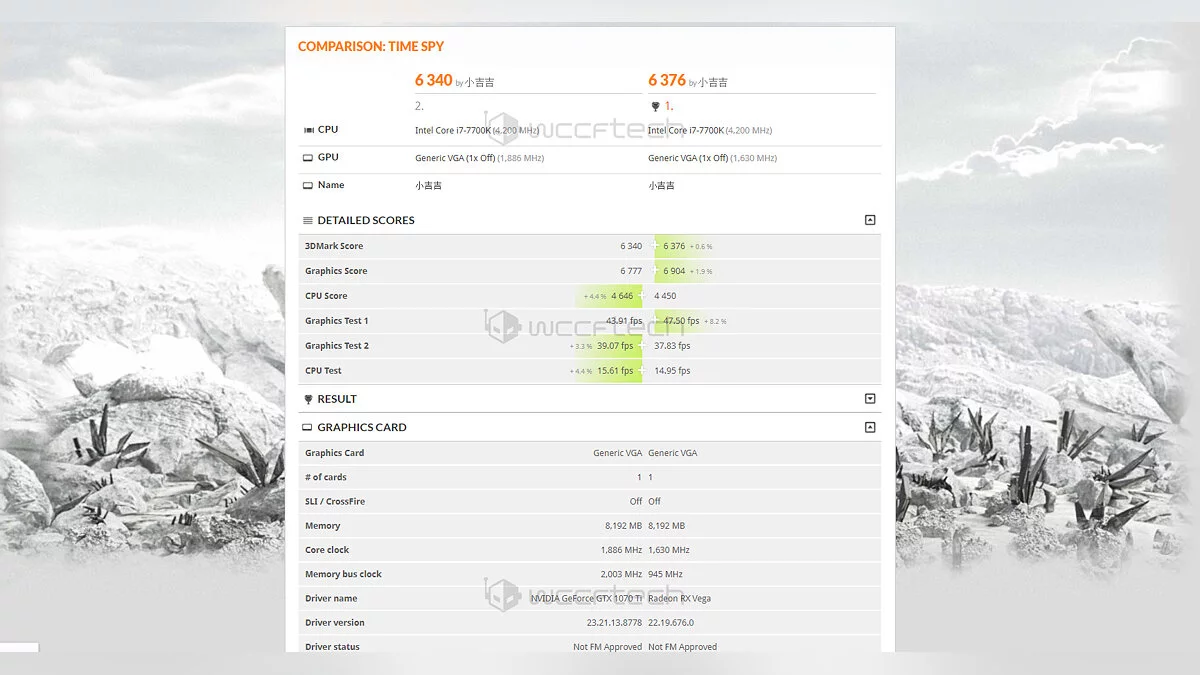
Task: Click the 4 646 CPU Score value
Action: point(622,296)
